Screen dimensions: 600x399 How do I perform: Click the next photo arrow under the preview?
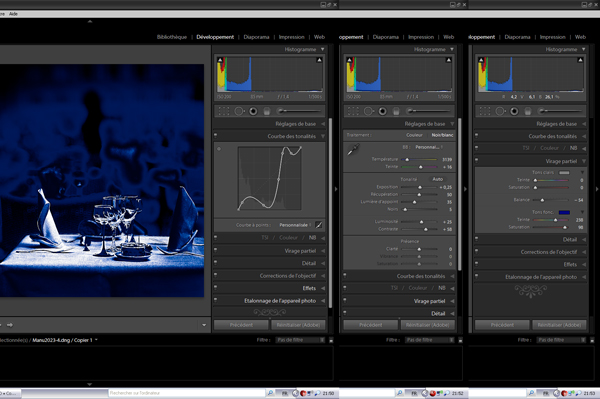[x=10, y=325]
